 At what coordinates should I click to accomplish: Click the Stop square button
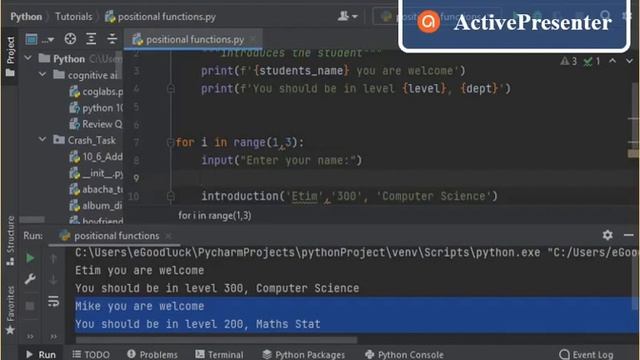[30, 306]
